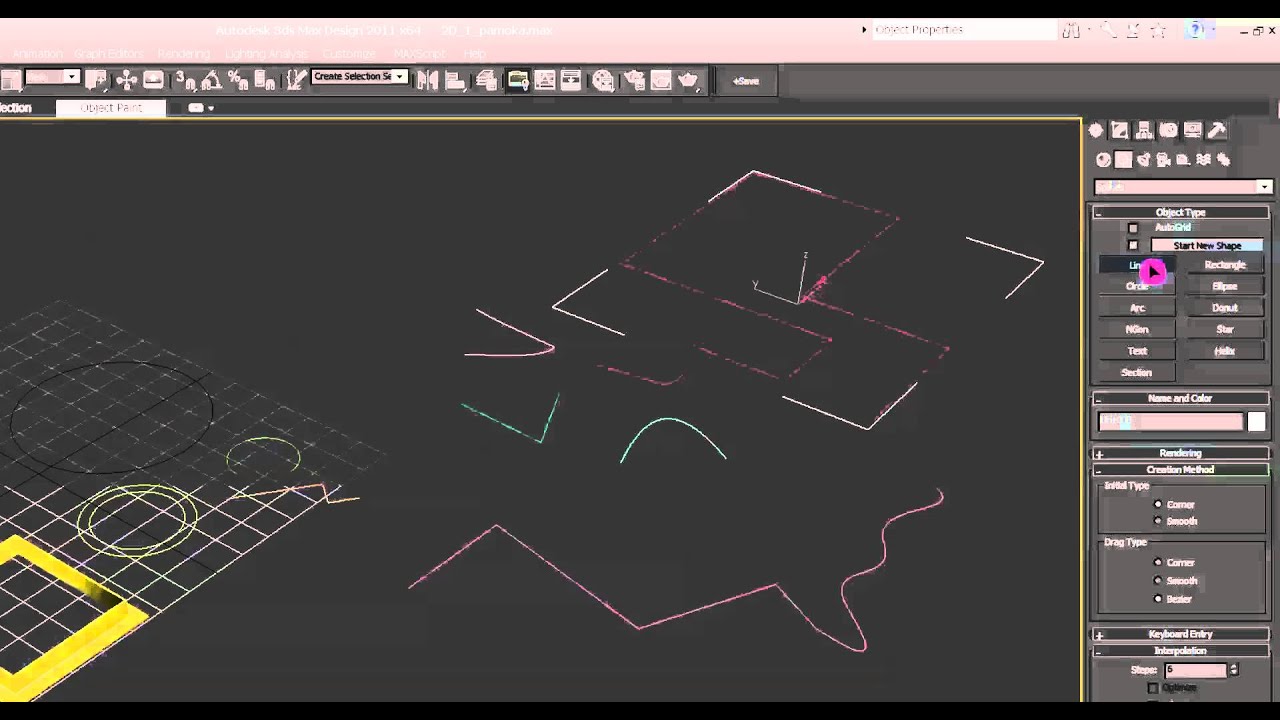Select the Cameras category icon
1280x720 pixels.
pos(1163,160)
